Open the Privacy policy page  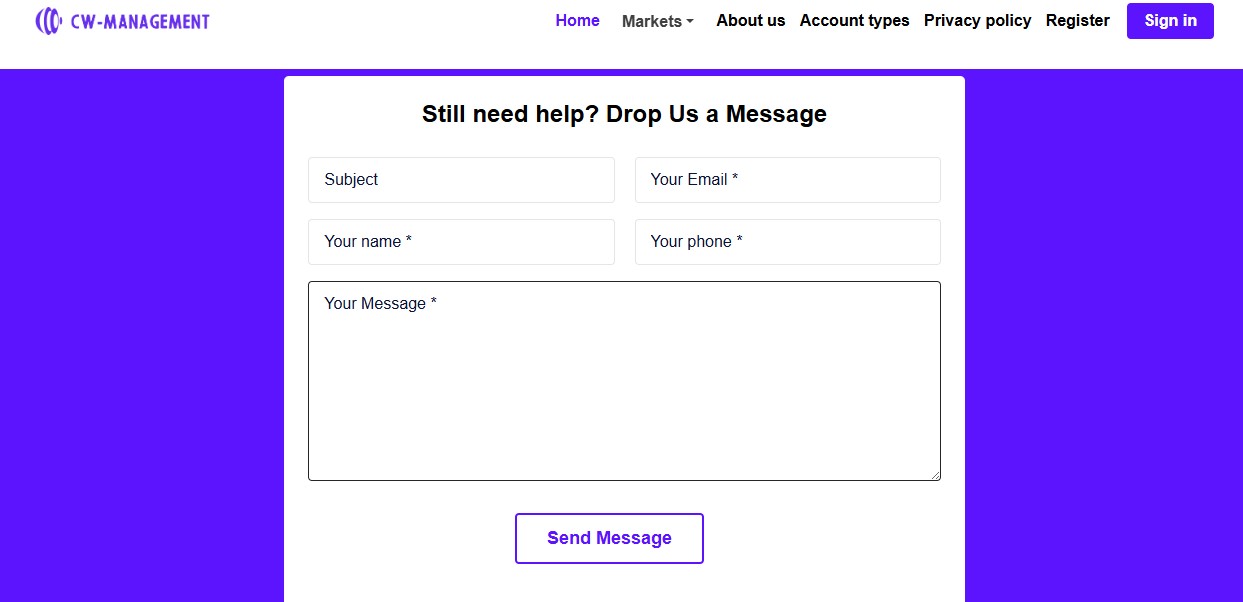point(977,20)
